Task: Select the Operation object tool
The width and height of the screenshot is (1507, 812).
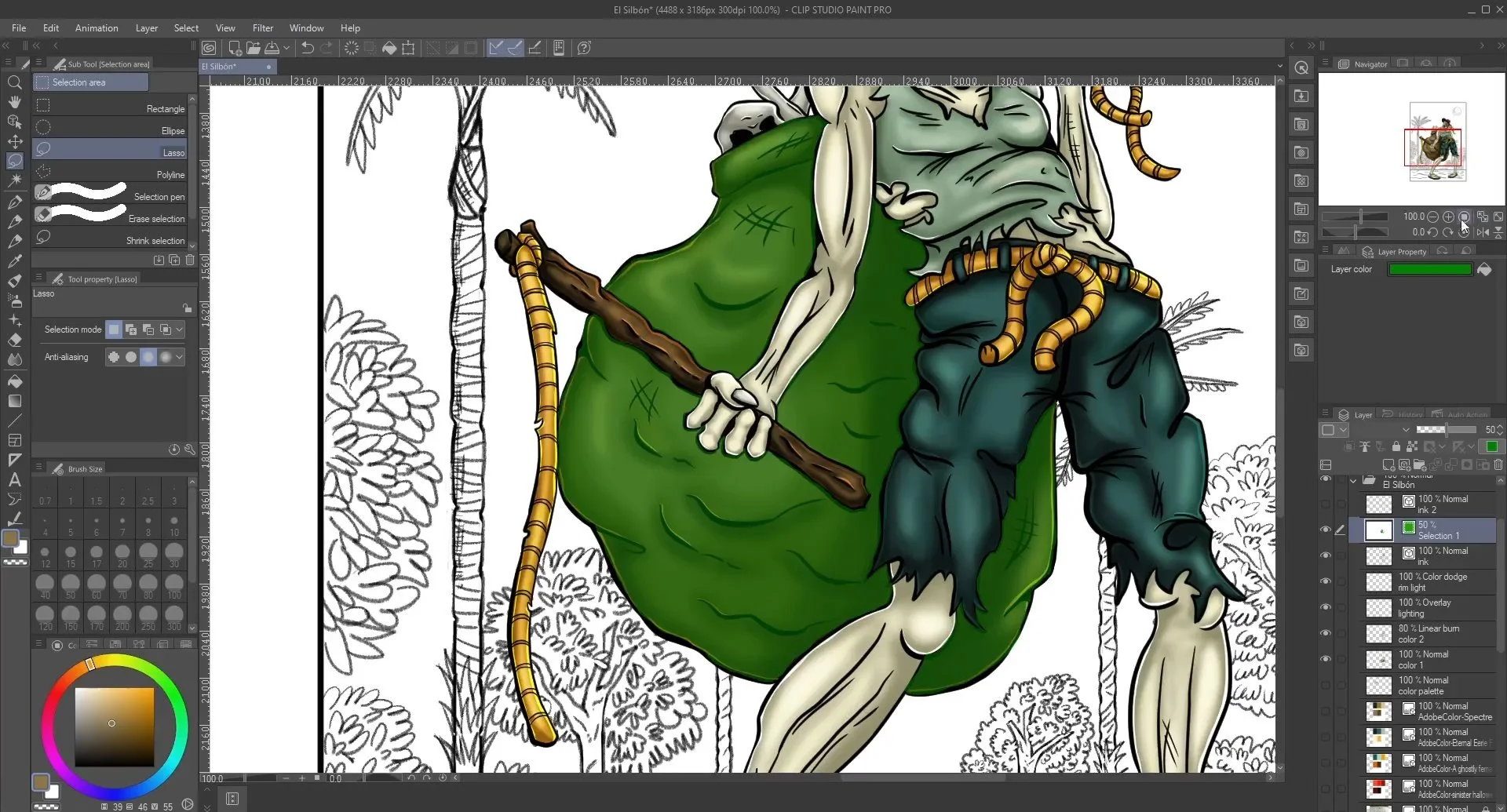Action: pyautogui.click(x=14, y=122)
